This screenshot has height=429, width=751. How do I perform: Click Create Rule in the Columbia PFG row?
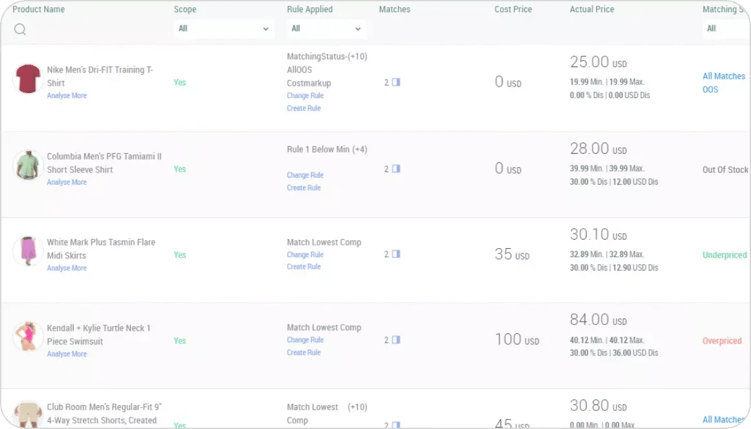(304, 188)
